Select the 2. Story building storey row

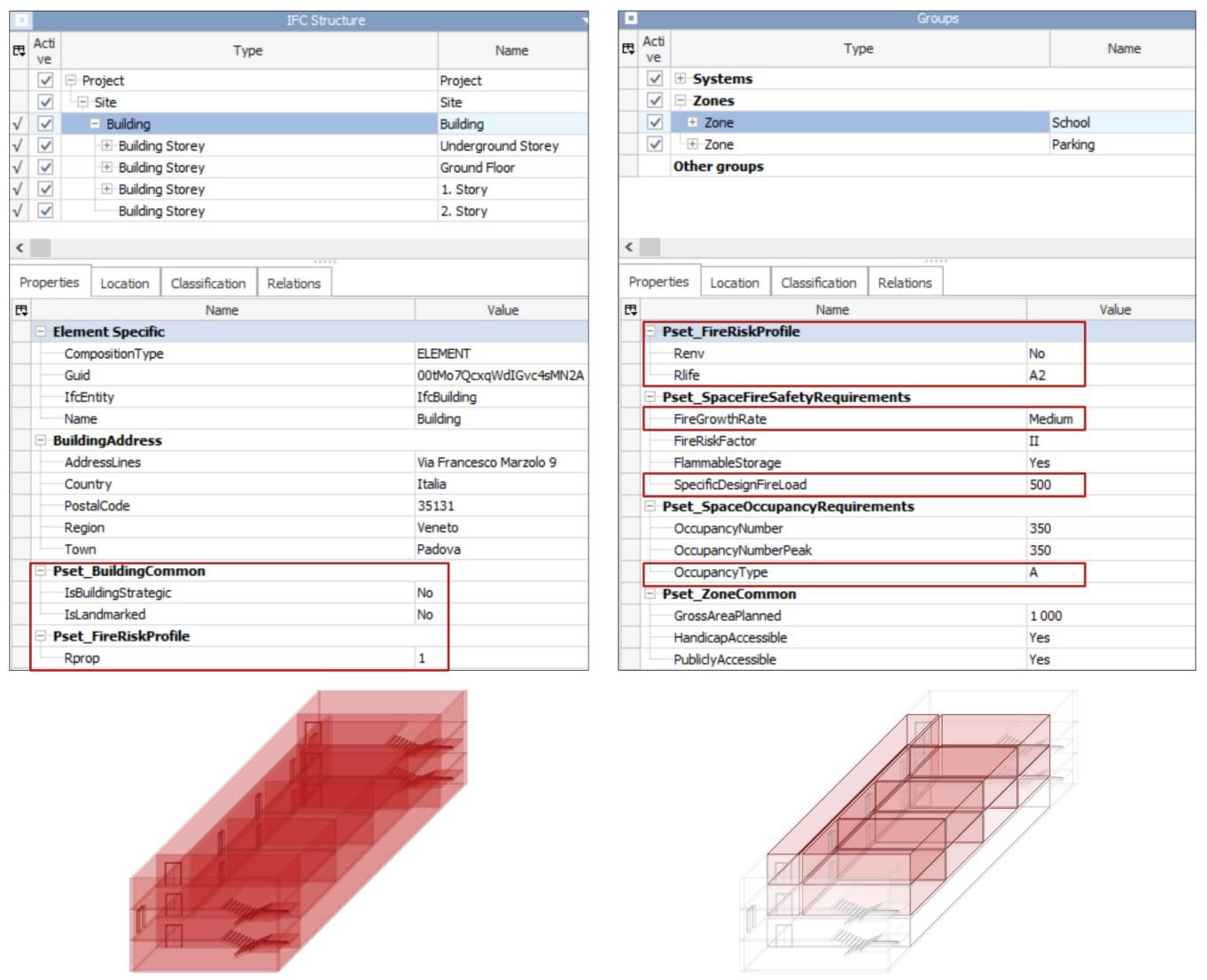tap(298, 211)
